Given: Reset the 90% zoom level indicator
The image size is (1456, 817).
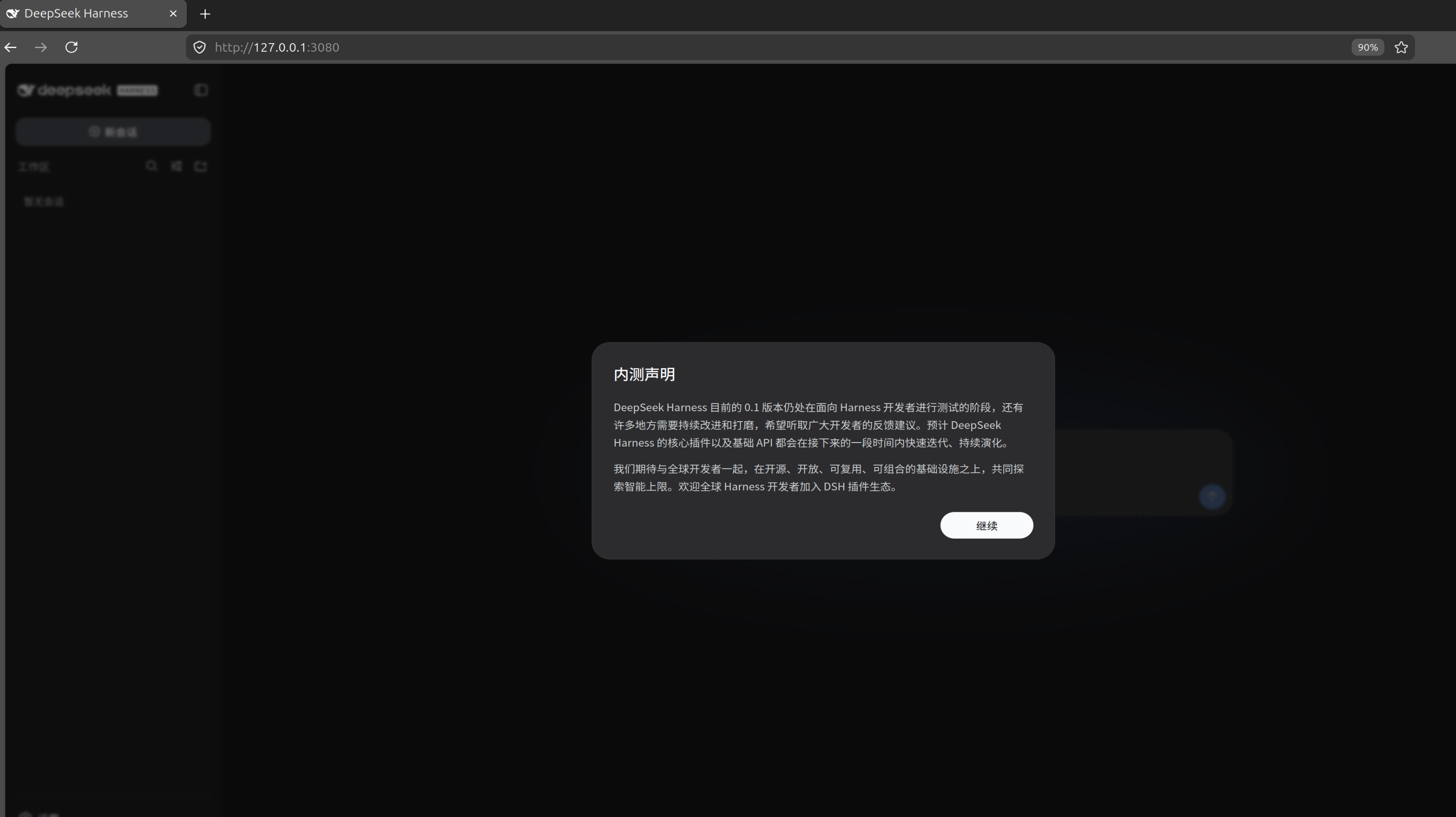Looking at the screenshot, I should (x=1367, y=48).
